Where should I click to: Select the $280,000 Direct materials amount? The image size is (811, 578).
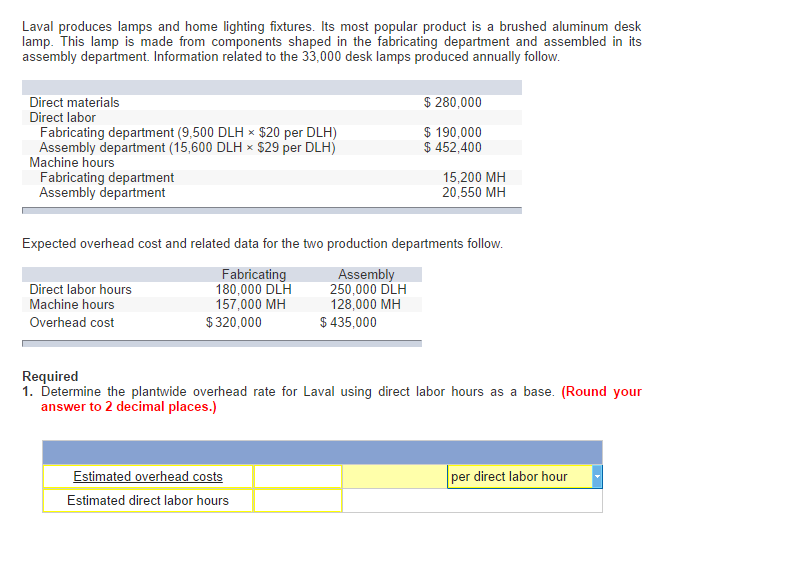(453, 102)
